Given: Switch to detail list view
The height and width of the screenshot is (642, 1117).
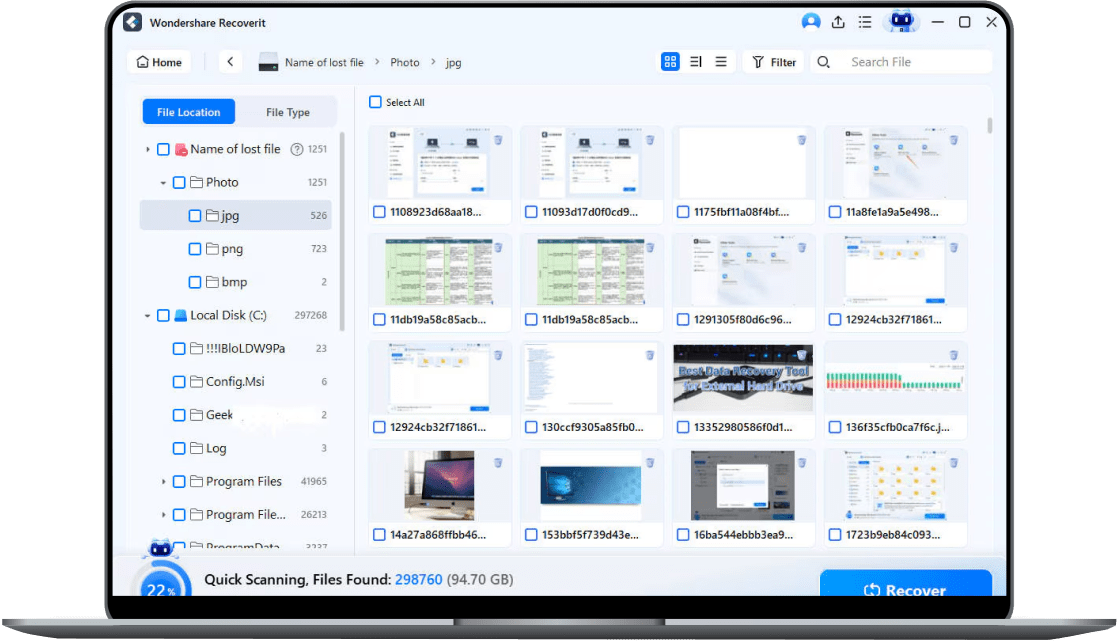Looking at the screenshot, I should pos(696,62).
